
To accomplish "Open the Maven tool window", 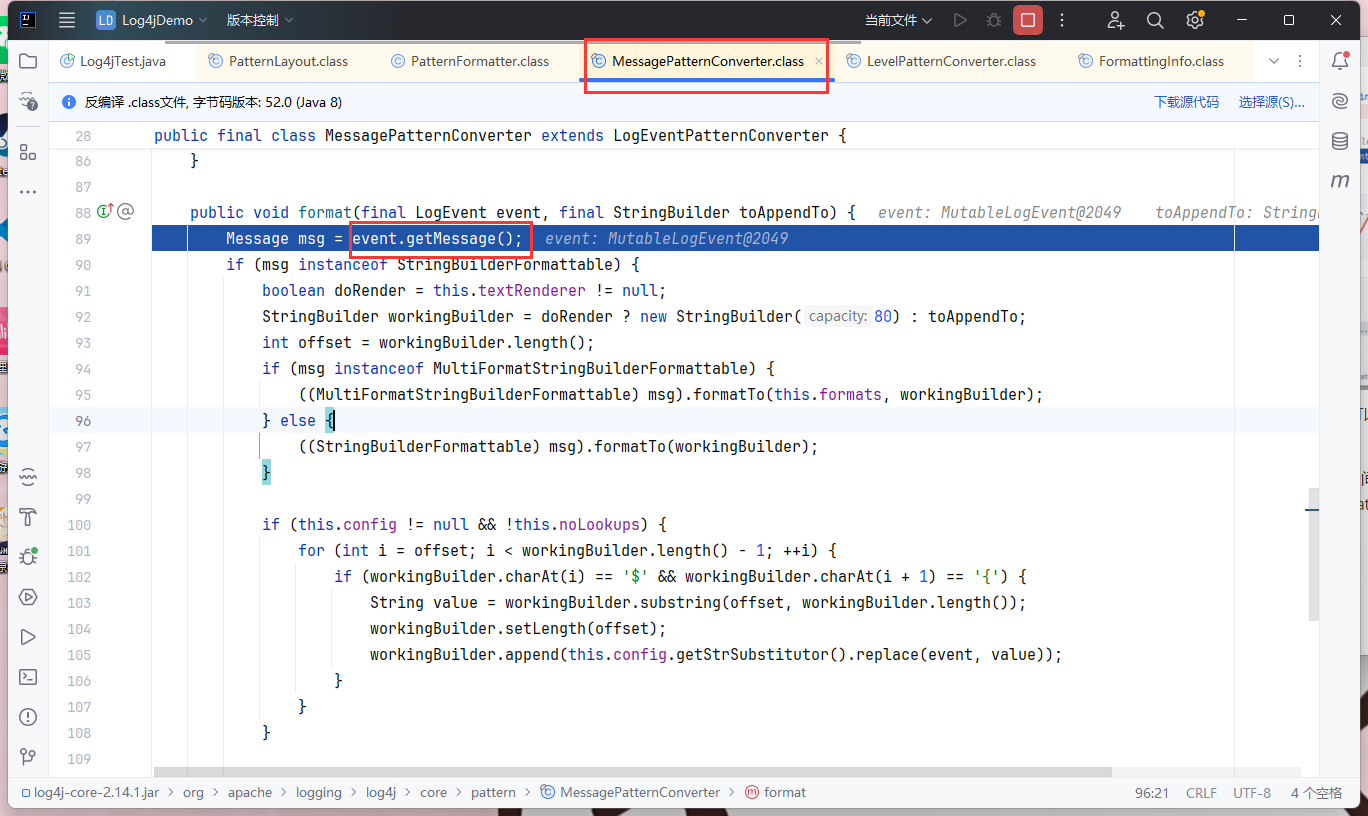I will 1340,181.
